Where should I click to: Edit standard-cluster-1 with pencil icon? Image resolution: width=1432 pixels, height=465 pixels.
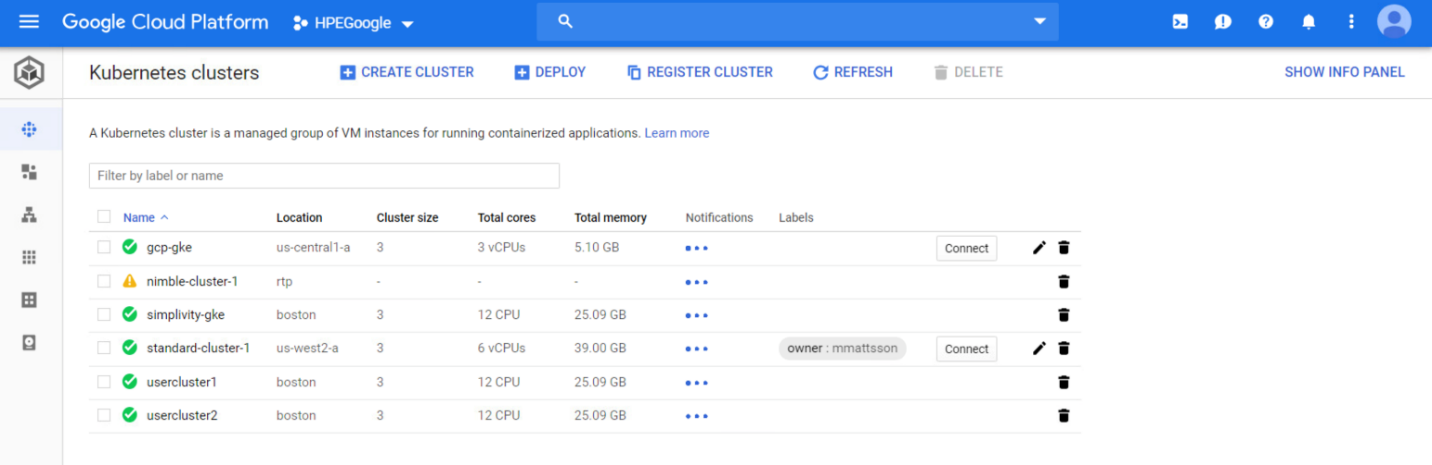[1039, 348]
